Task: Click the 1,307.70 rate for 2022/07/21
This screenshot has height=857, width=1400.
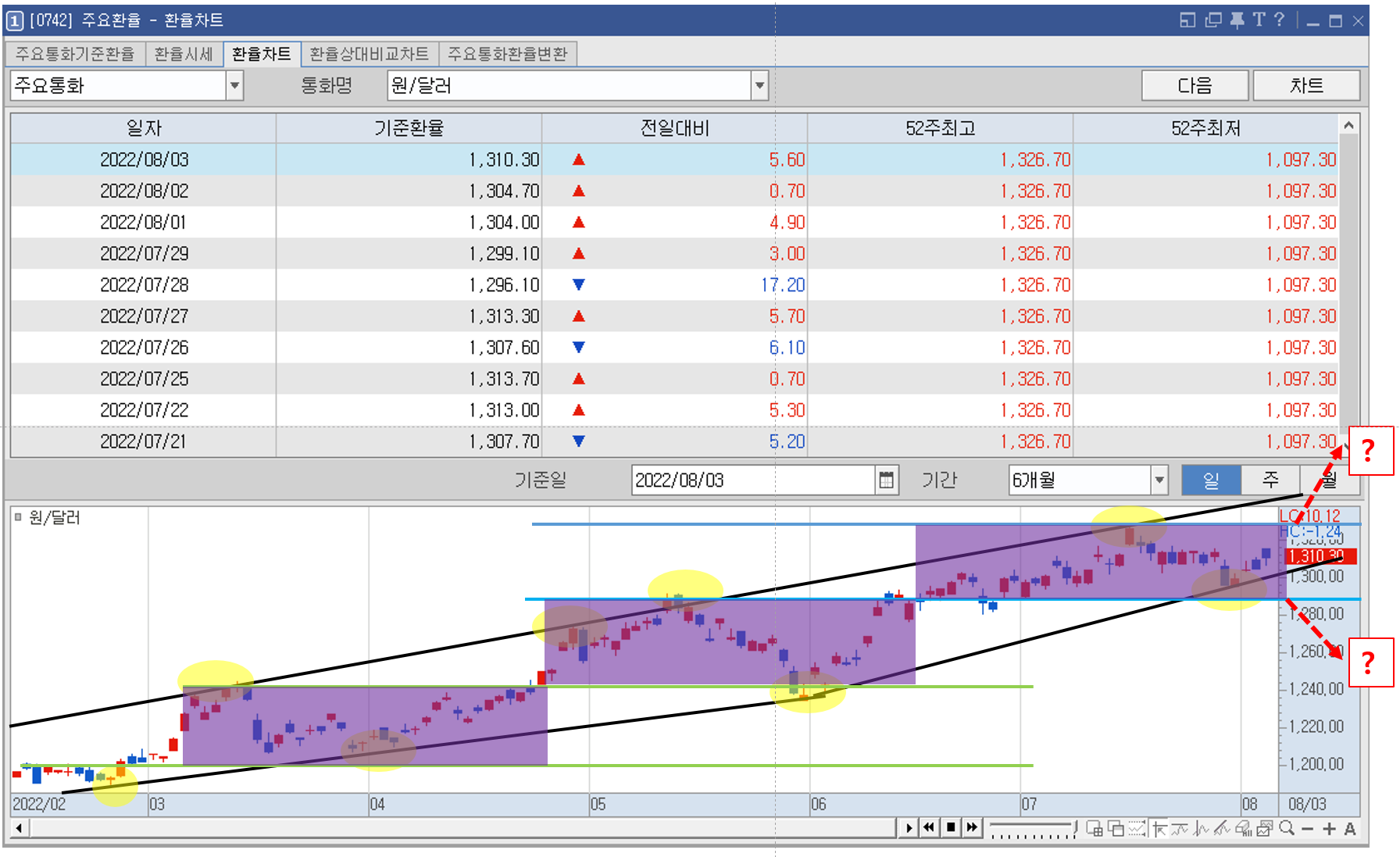Action: tap(504, 441)
